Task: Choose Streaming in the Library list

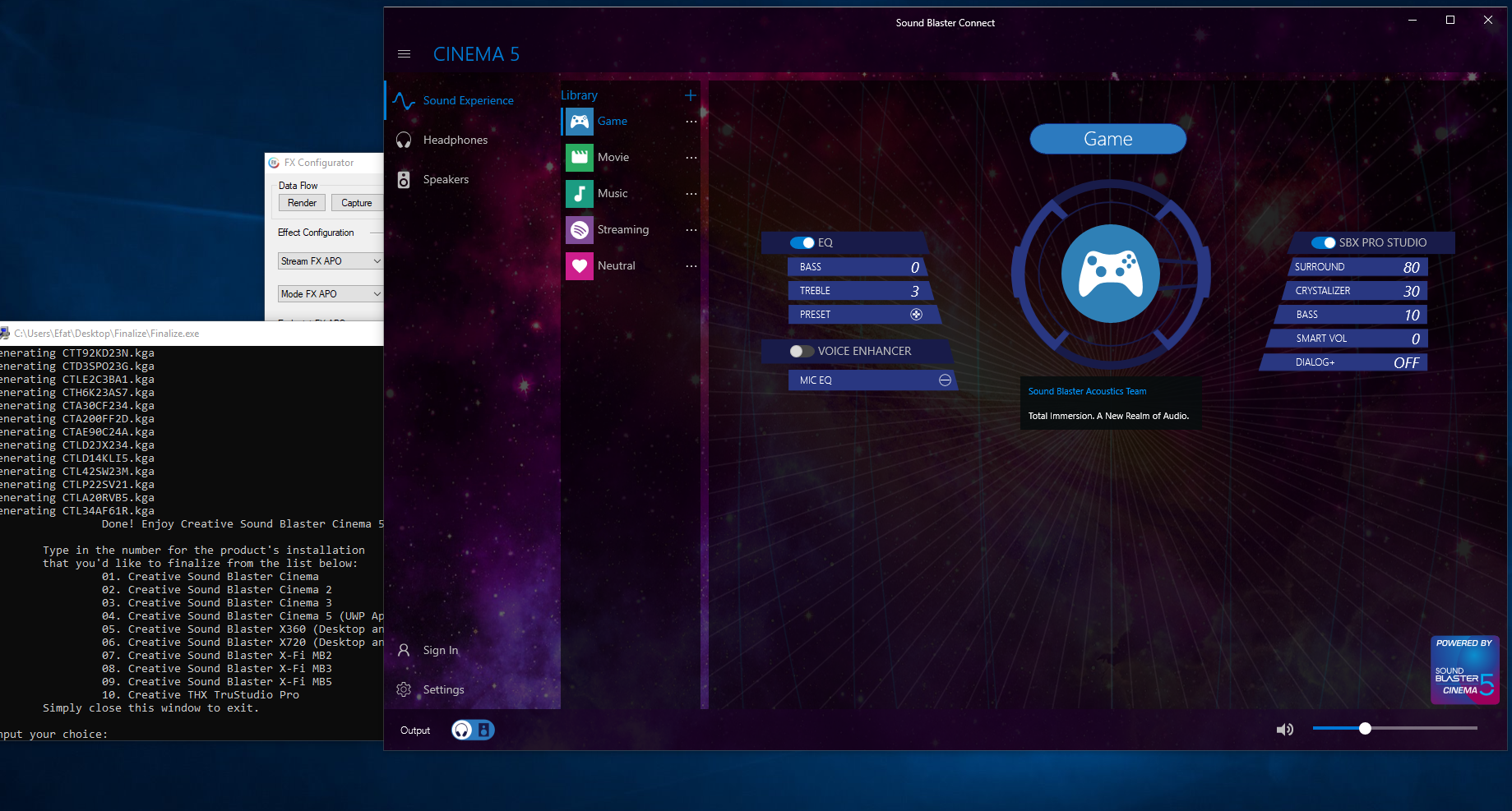Action: pos(623,229)
